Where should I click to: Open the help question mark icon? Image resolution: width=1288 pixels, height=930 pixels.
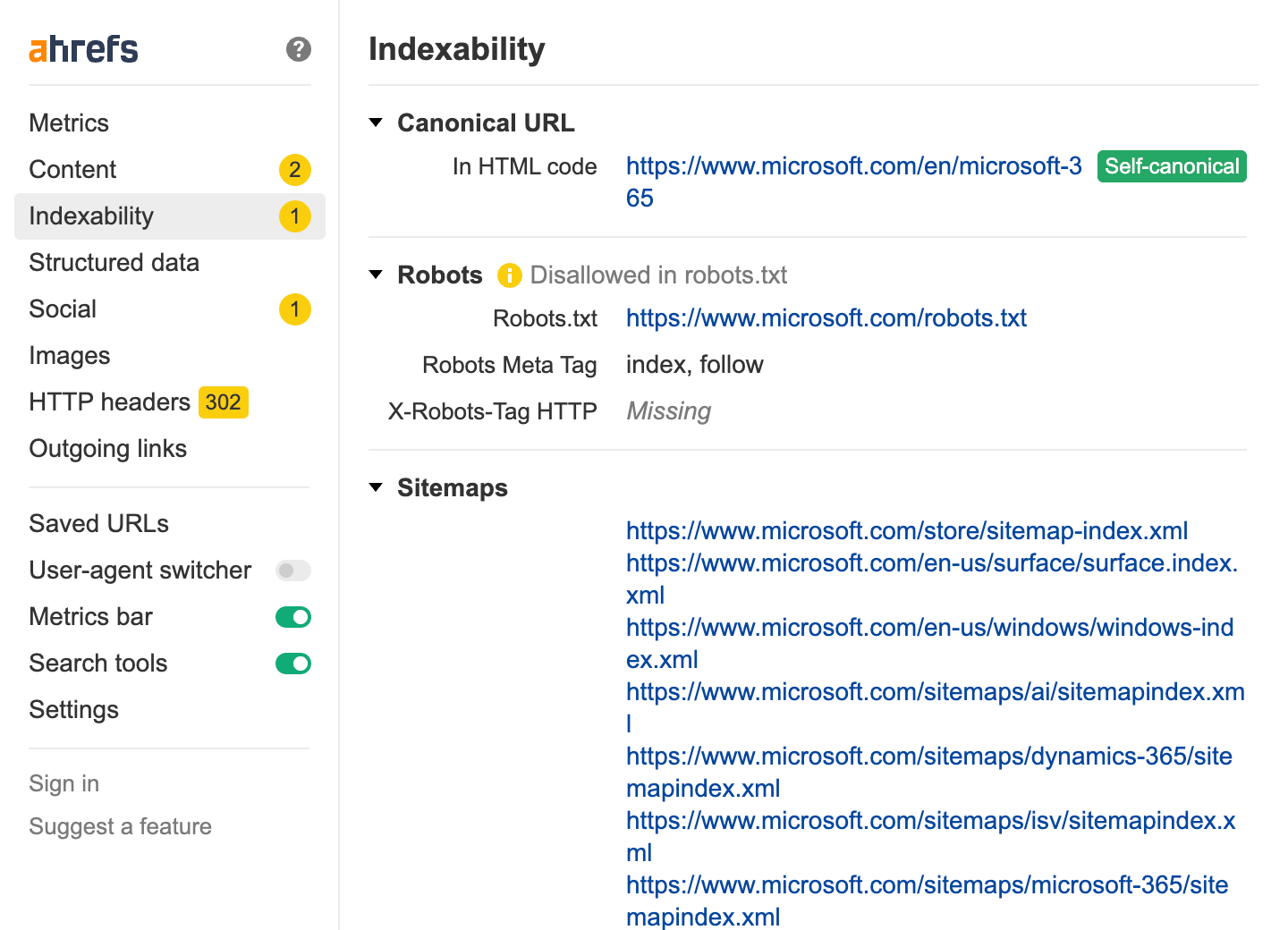(299, 49)
